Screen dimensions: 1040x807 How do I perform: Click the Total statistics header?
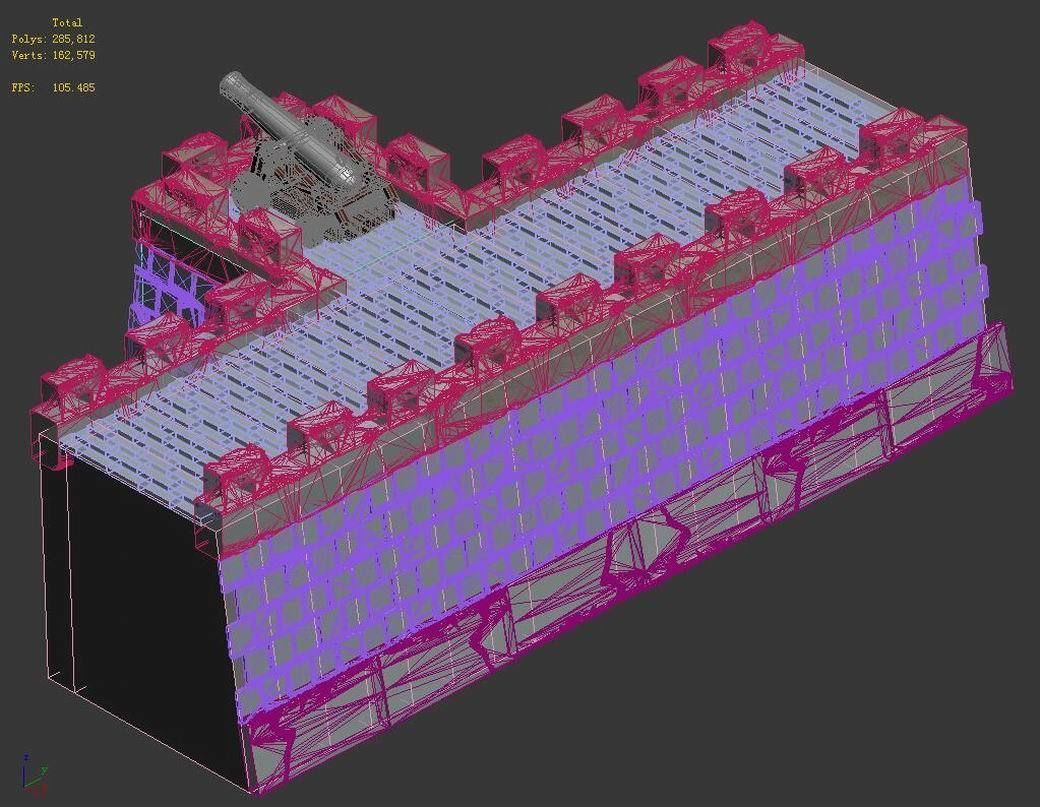67,23
